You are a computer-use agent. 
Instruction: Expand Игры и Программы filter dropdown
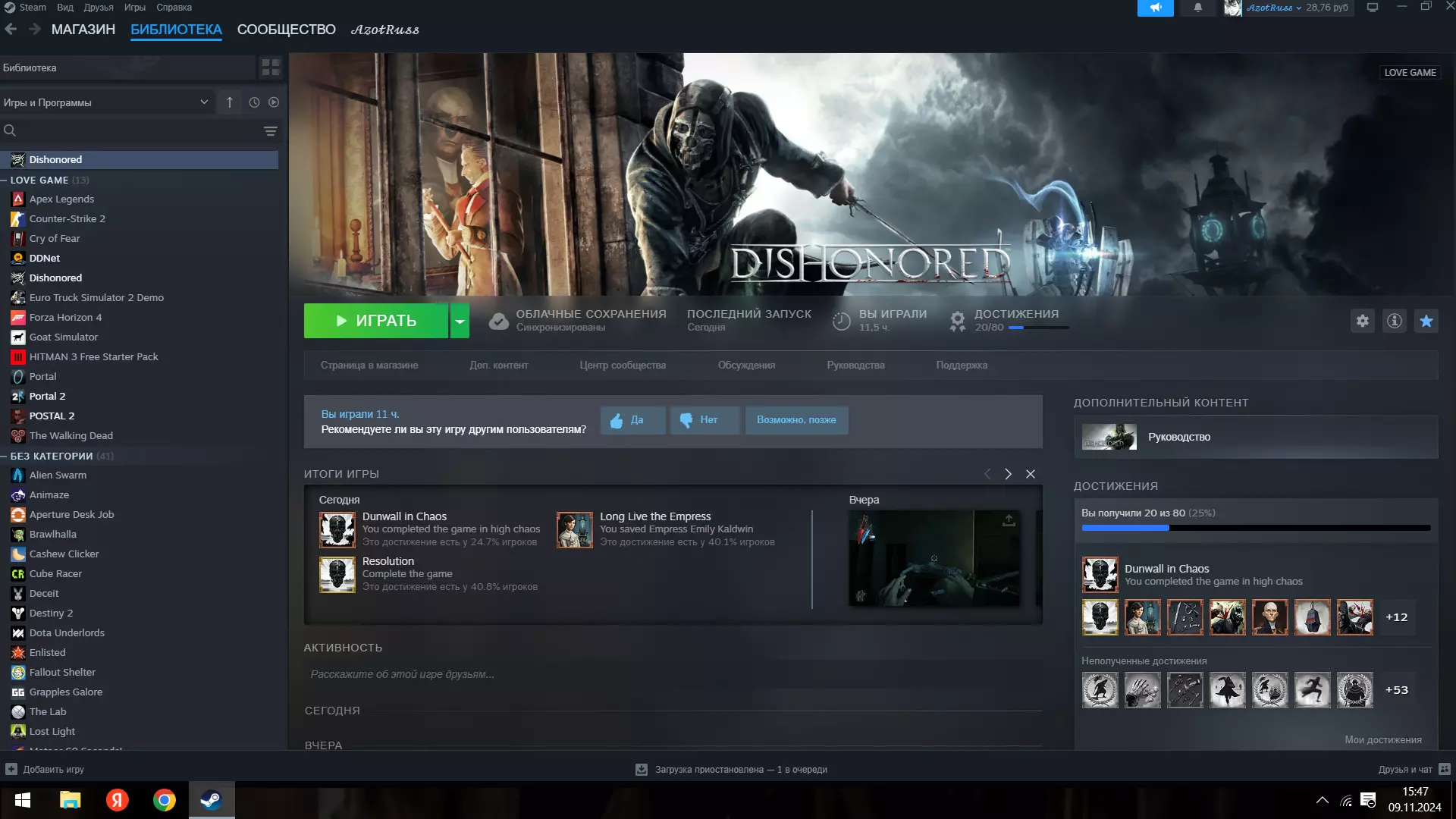pos(203,102)
